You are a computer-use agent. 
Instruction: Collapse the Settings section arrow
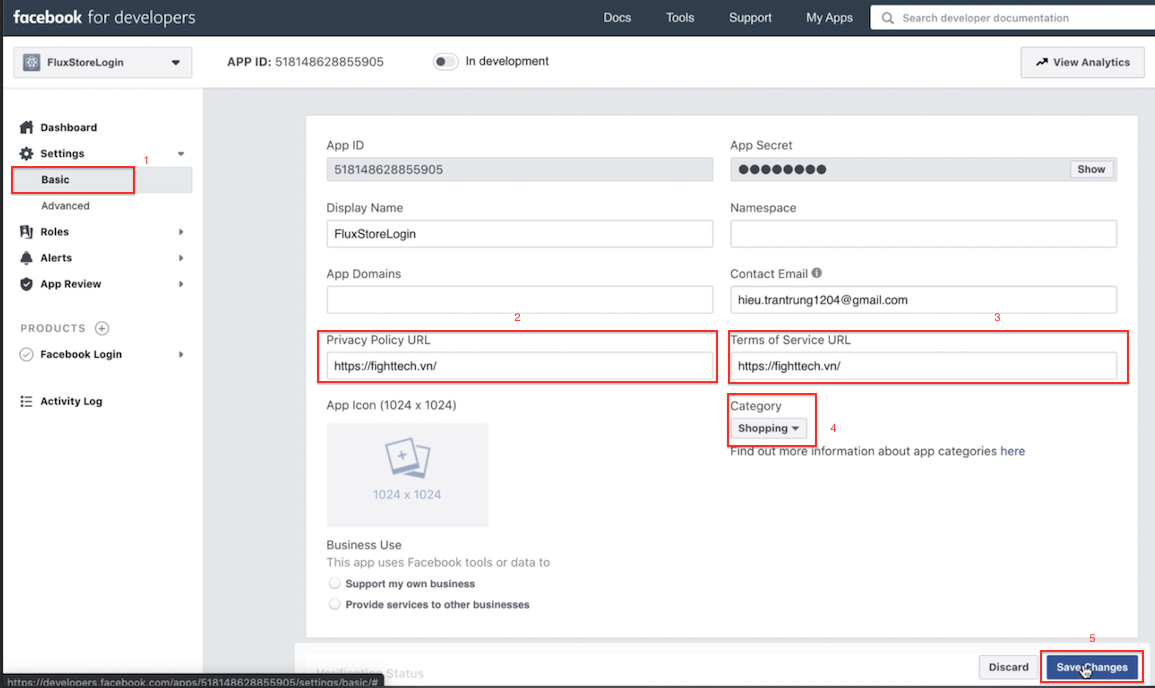180,153
